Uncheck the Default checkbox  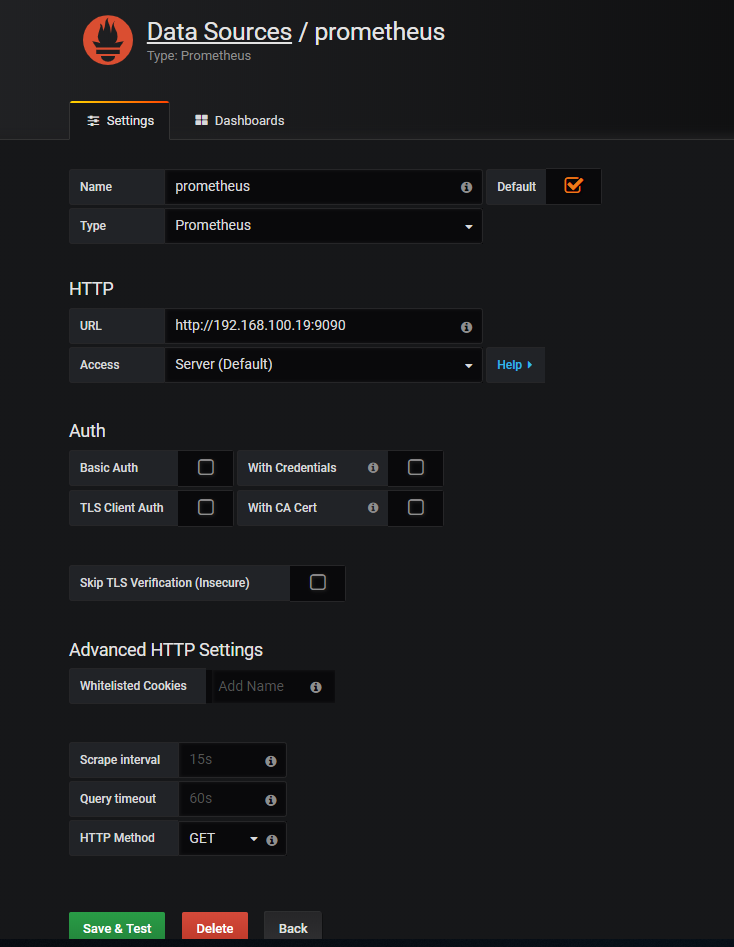[573, 186]
